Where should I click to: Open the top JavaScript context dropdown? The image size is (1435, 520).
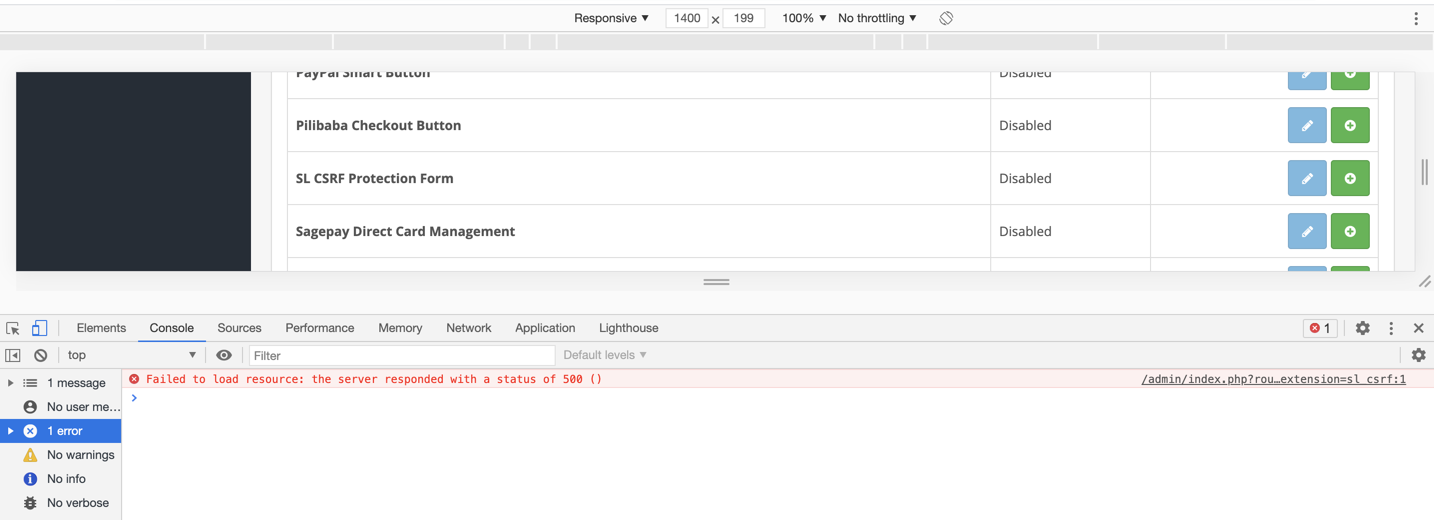pos(131,355)
